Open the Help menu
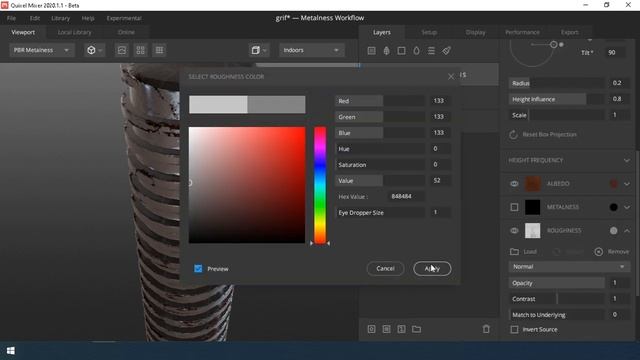640x360 pixels. [88, 18]
